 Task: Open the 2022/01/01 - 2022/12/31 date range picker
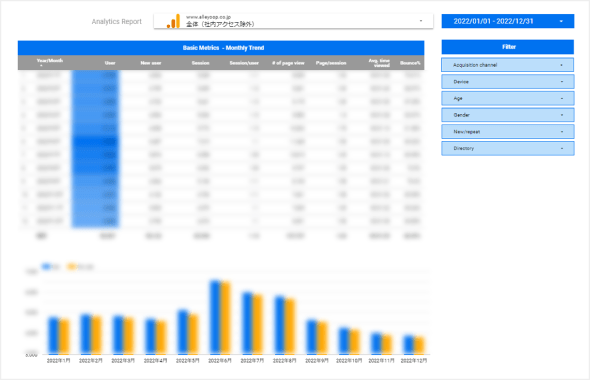pyautogui.click(x=508, y=21)
